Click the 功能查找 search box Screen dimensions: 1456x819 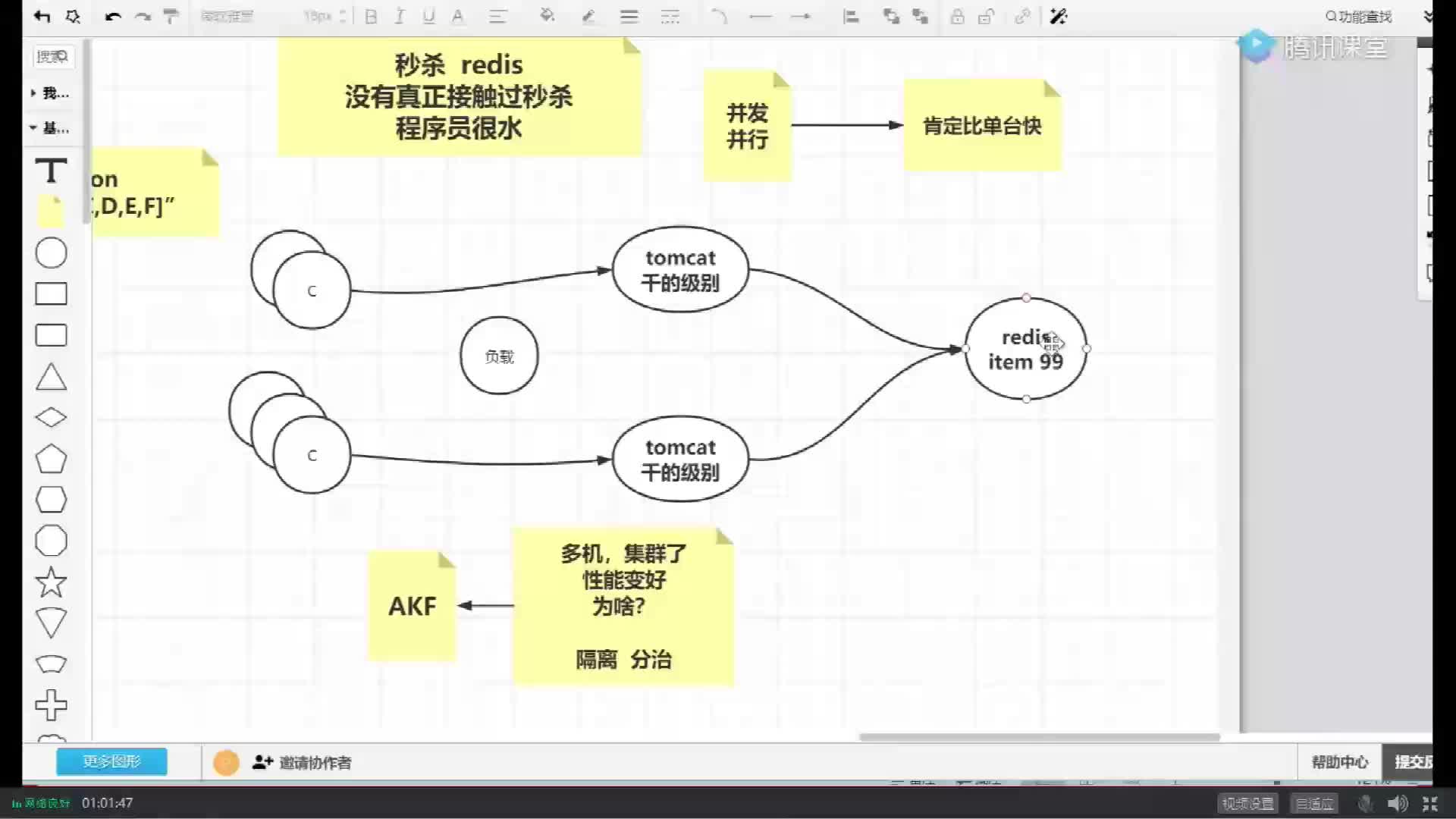pos(1358,17)
